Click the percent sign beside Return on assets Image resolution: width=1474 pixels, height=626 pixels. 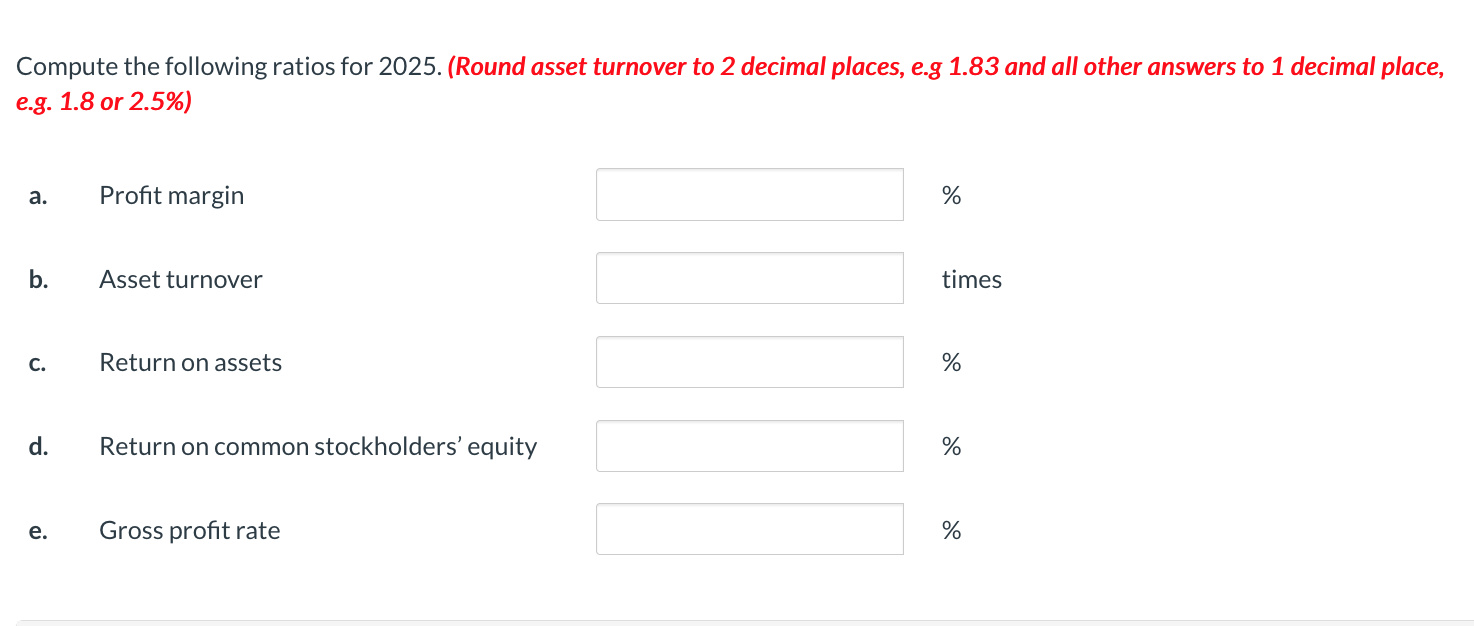(950, 362)
